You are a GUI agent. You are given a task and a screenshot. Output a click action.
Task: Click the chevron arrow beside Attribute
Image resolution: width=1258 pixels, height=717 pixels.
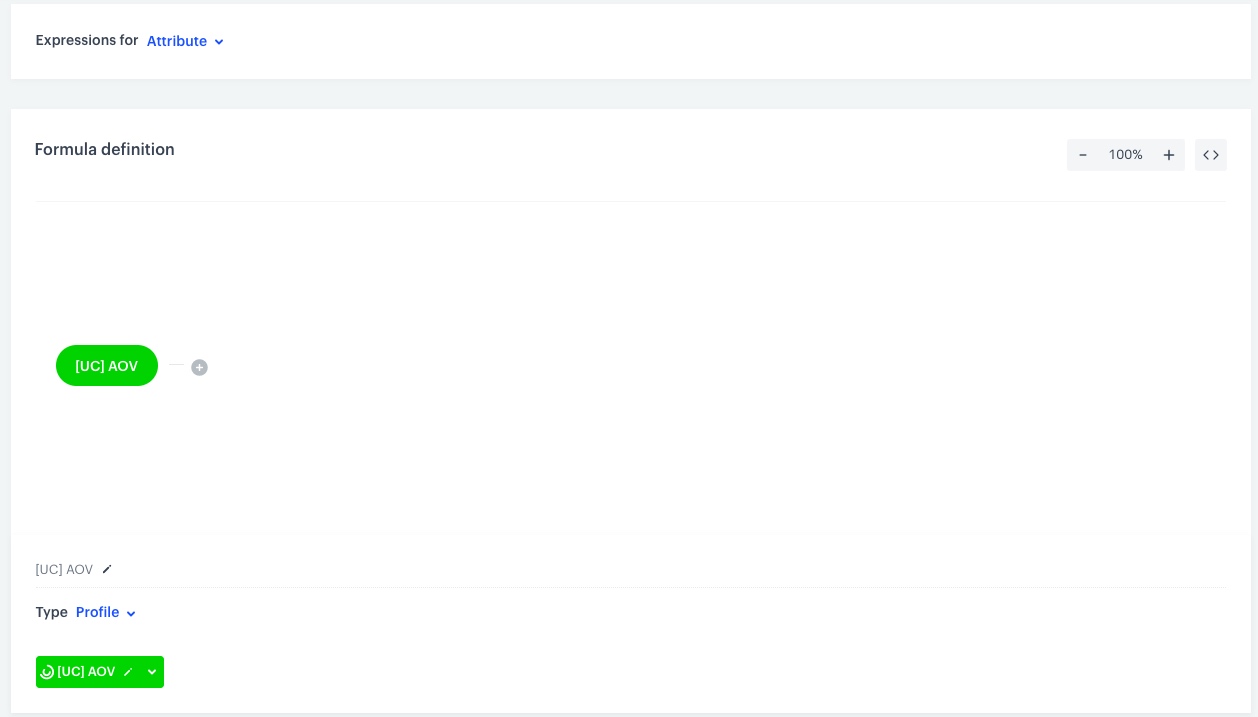tap(219, 42)
